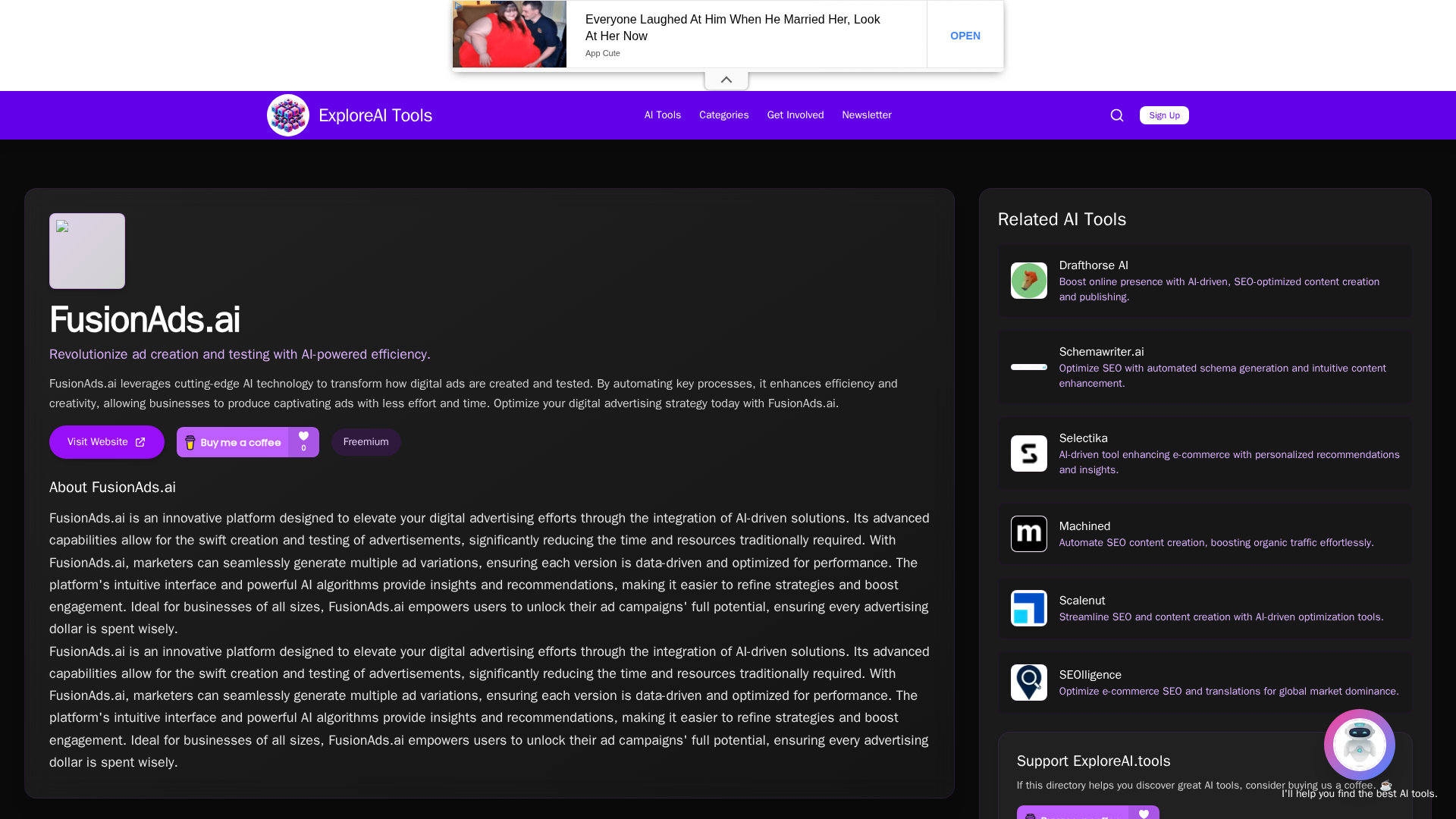Click OPEN on the advertisement
Viewport: 1456px width, 819px height.
965,36
